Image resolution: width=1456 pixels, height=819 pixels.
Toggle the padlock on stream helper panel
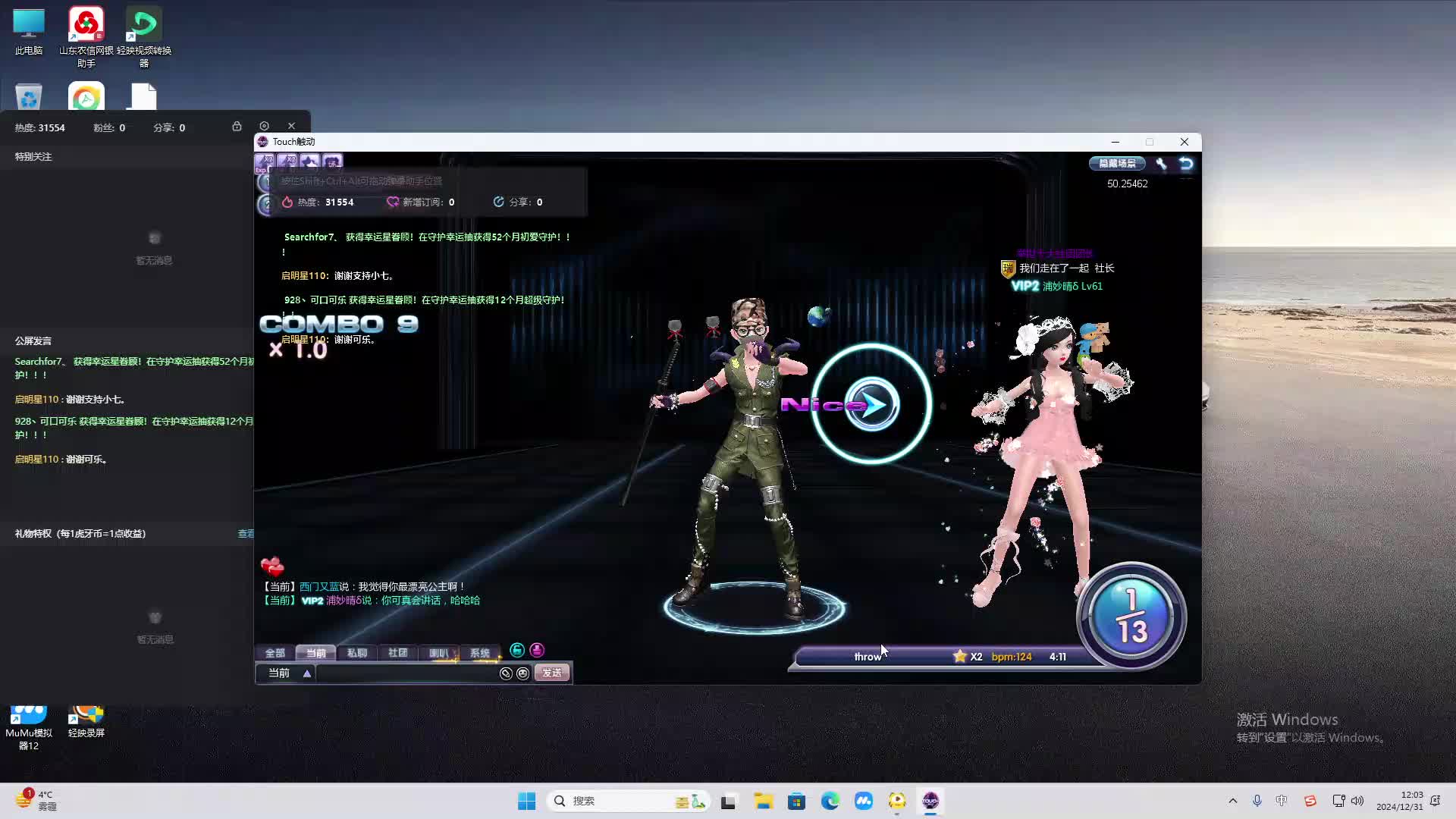click(237, 126)
